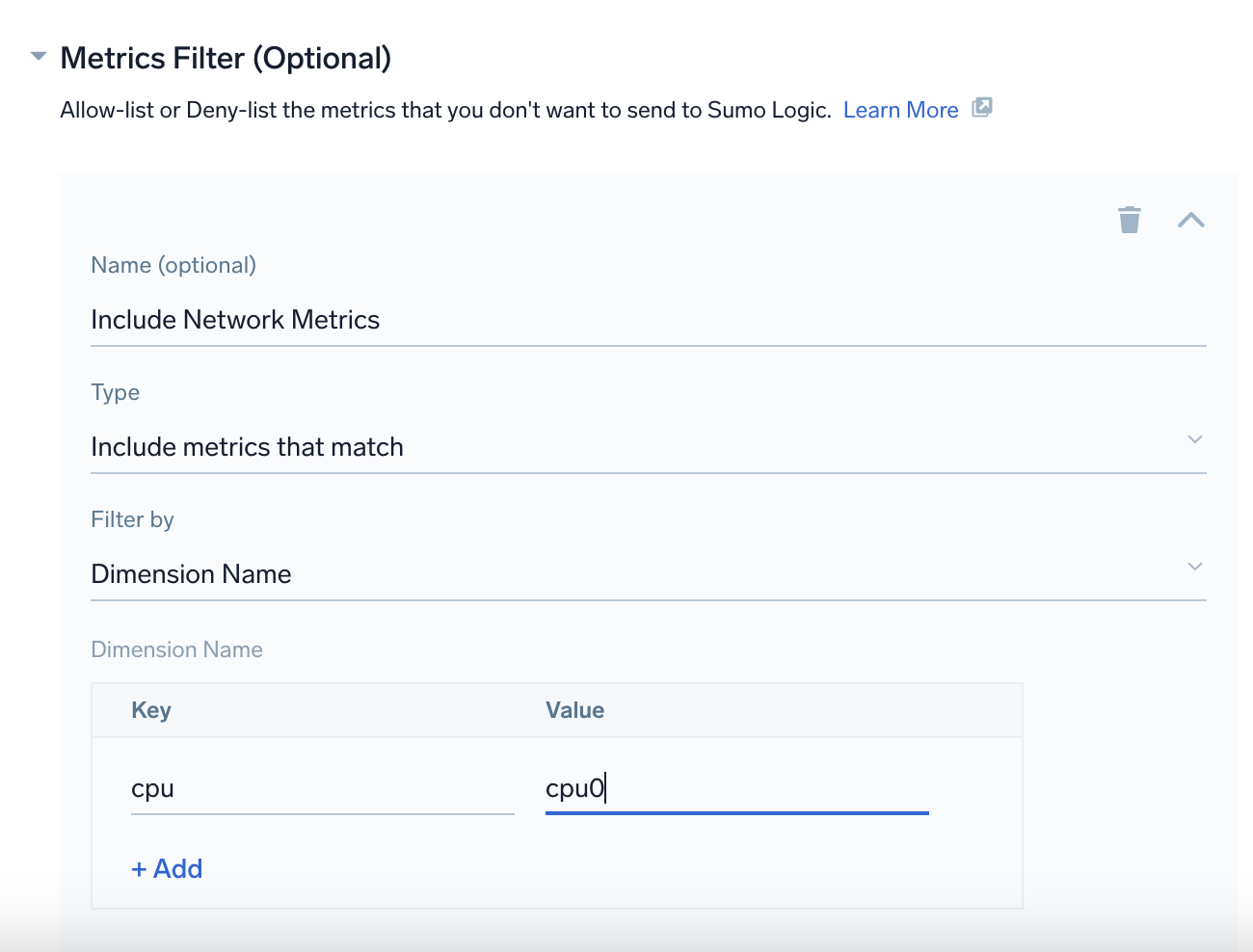
Task: Click the Type field label
Action: point(115,392)
